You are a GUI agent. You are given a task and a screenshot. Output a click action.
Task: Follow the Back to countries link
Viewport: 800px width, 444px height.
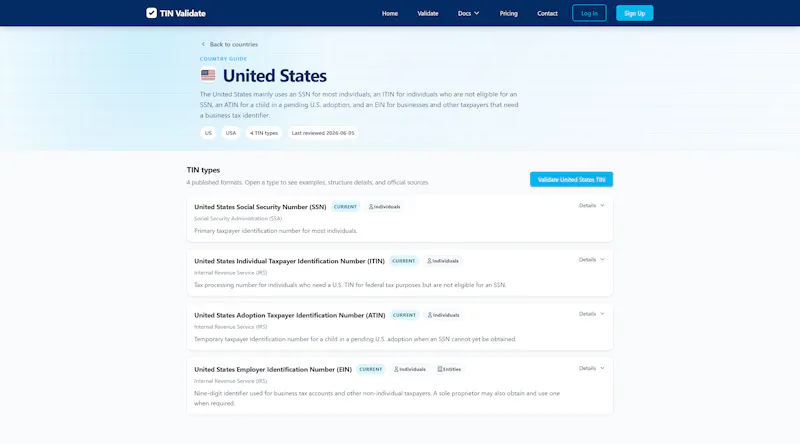230,44
